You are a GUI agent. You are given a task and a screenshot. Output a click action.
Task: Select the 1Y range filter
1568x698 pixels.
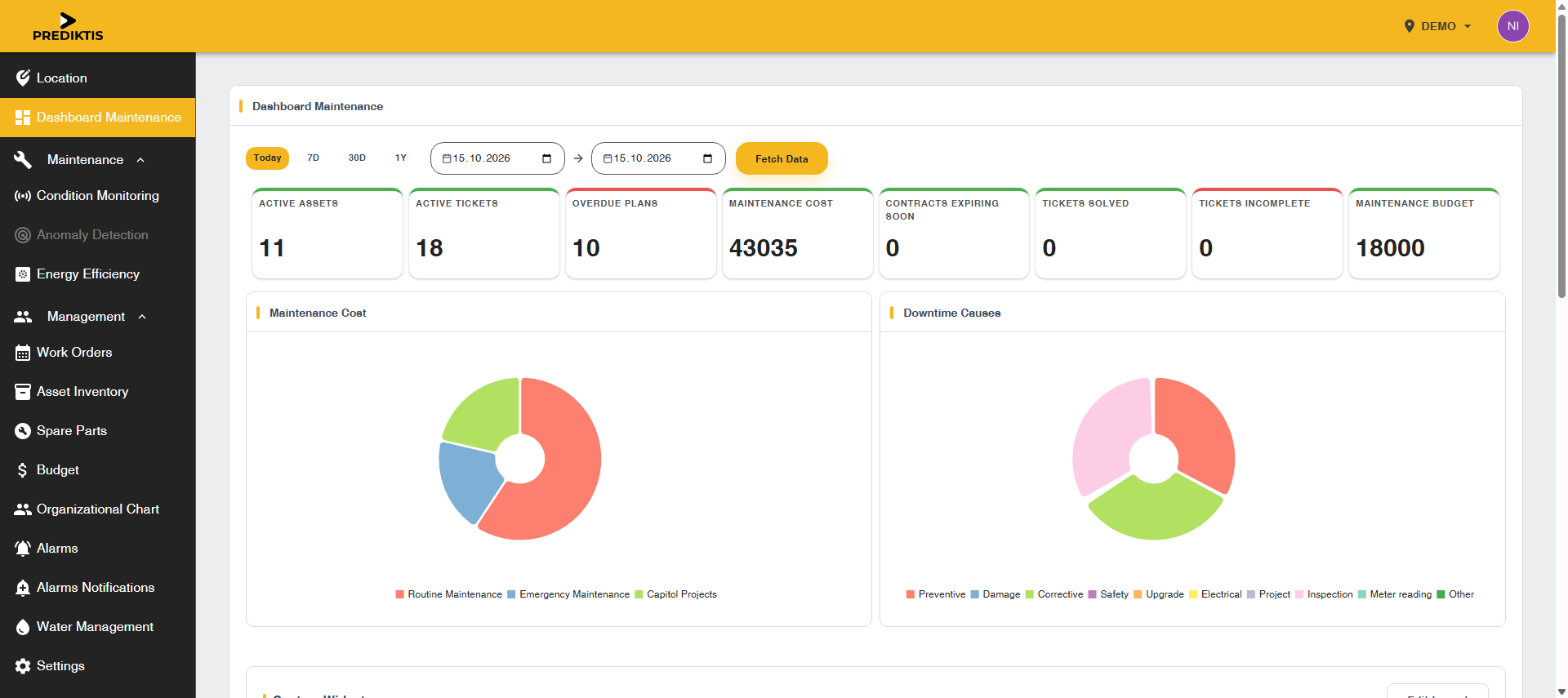[x=401, y=158]
